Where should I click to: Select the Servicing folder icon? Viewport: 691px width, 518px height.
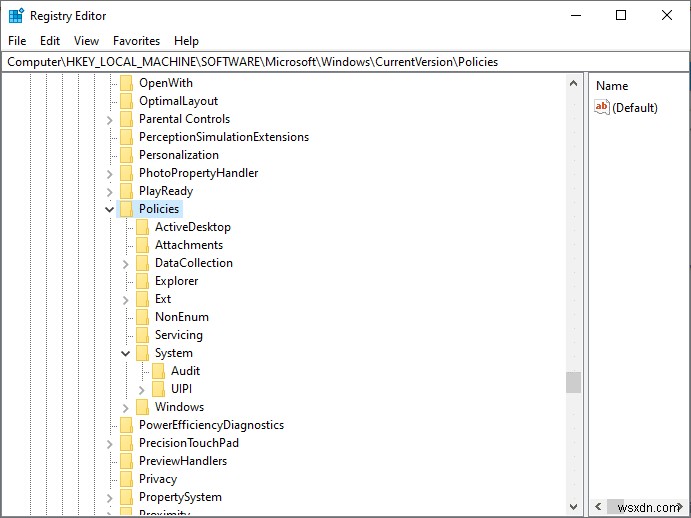point(142,335)
